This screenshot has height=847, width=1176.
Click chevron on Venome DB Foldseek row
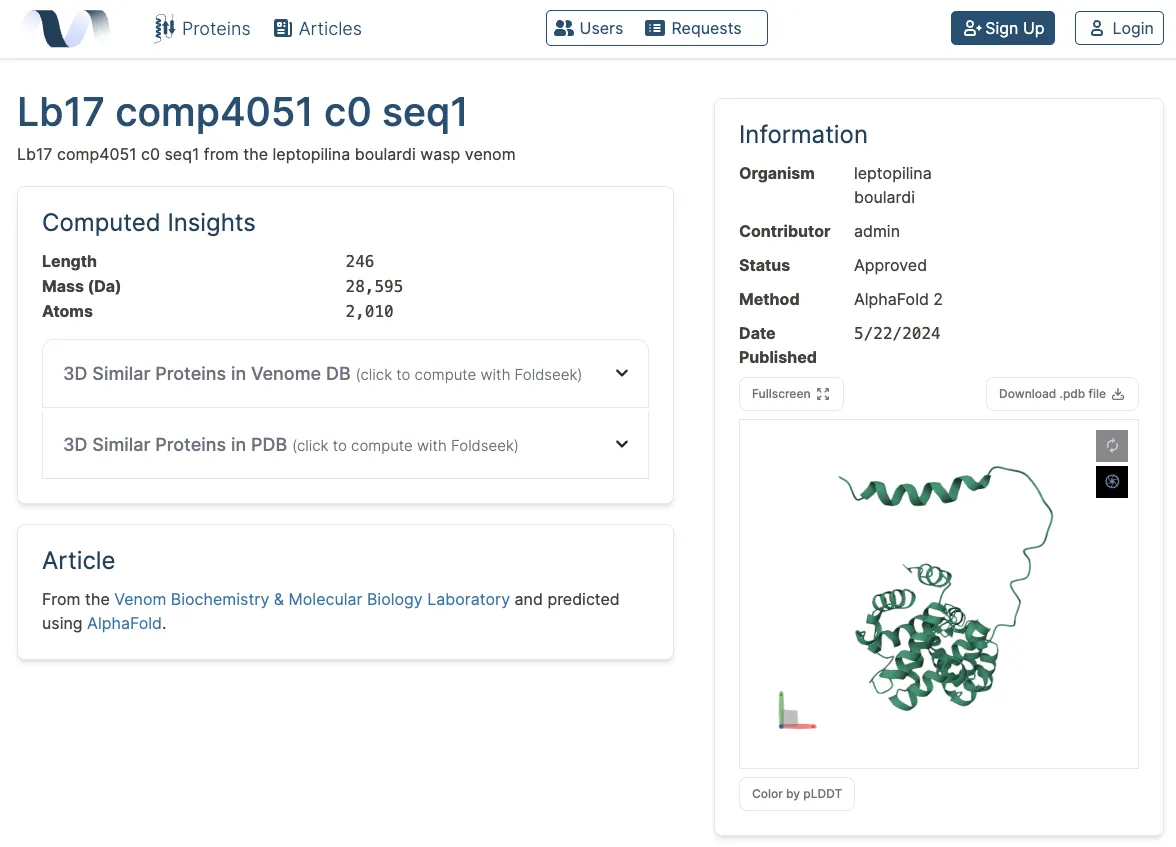pos(622,373)
